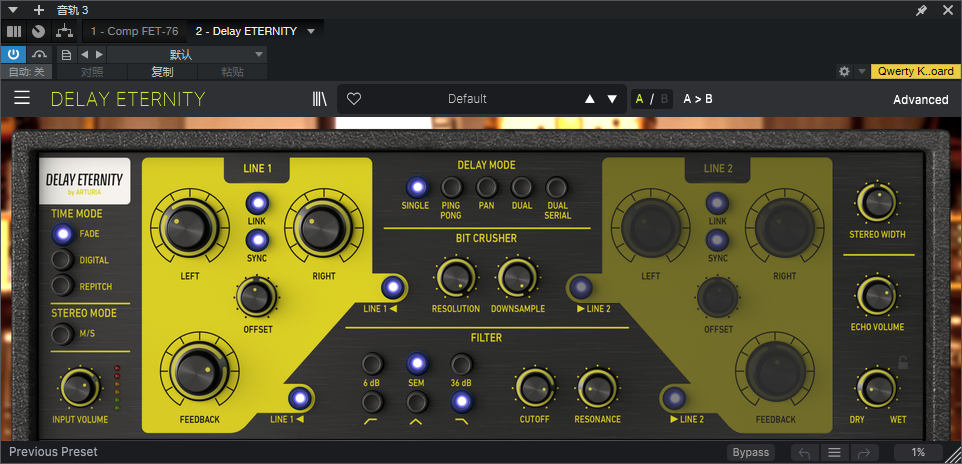Click the undo arrow in bottom bar
Image resolution: width=962 pixels, height=464 pixels.
tap(805, 453)
